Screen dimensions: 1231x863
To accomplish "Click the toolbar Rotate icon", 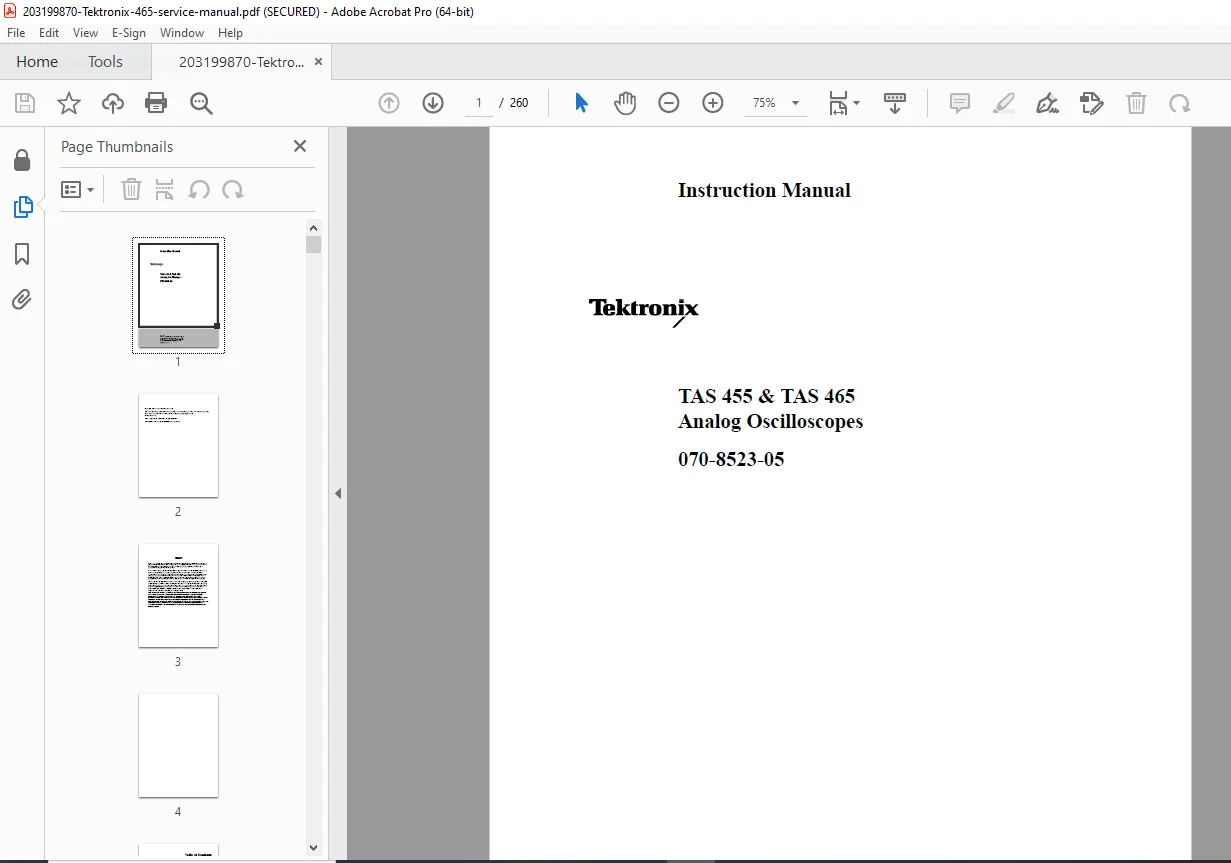I will point(1180,103).
